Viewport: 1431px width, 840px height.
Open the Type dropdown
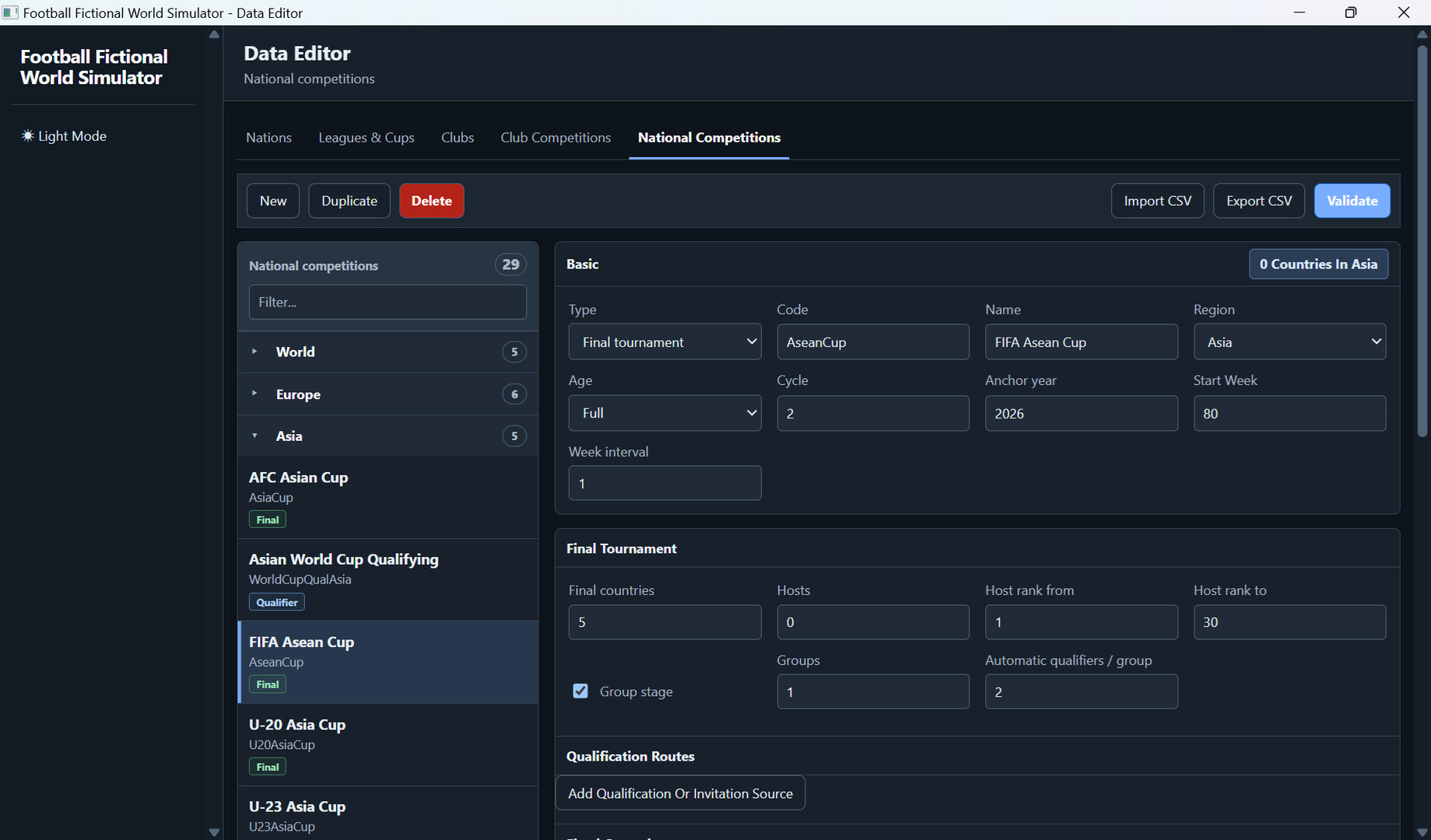[x=665, y=342]
